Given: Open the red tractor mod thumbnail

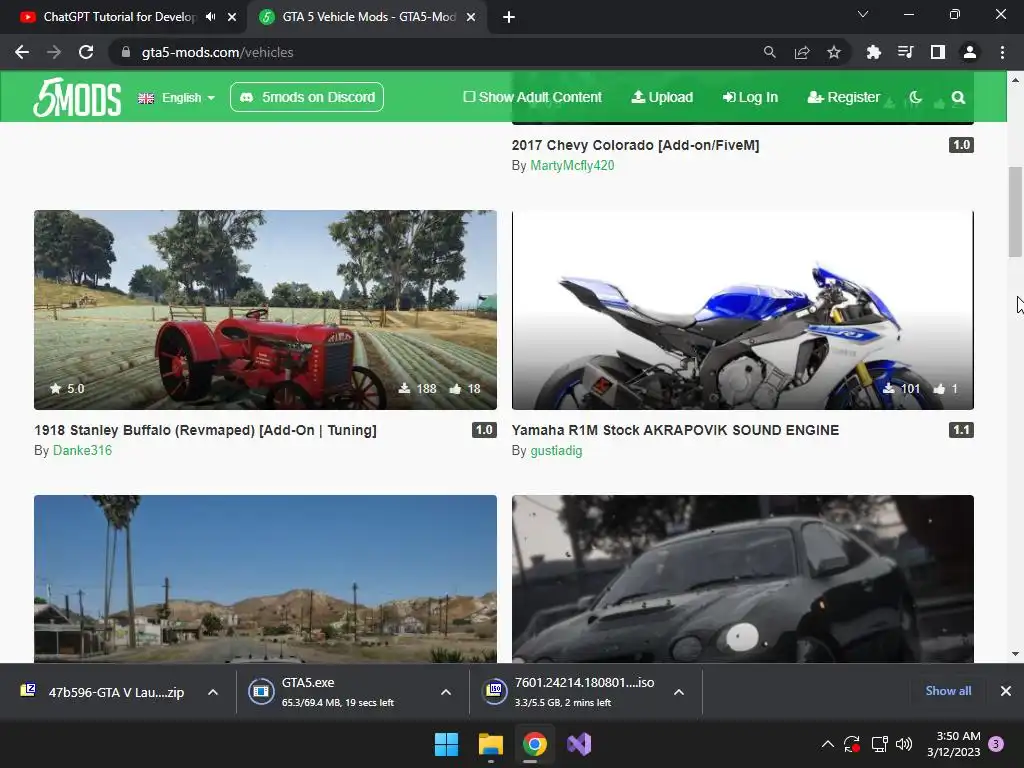Looking at the screenshot, I should pos(265,310).
